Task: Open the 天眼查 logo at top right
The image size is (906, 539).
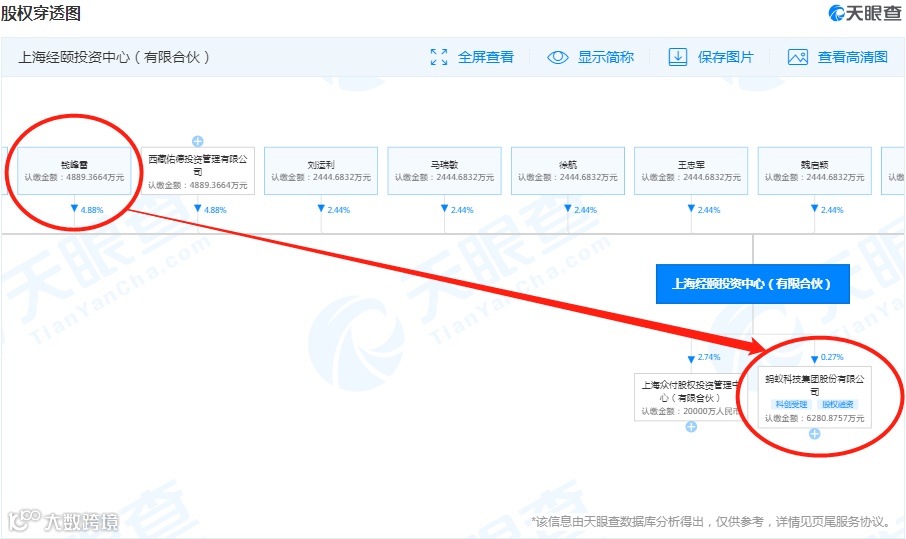Action: point(864,13)
